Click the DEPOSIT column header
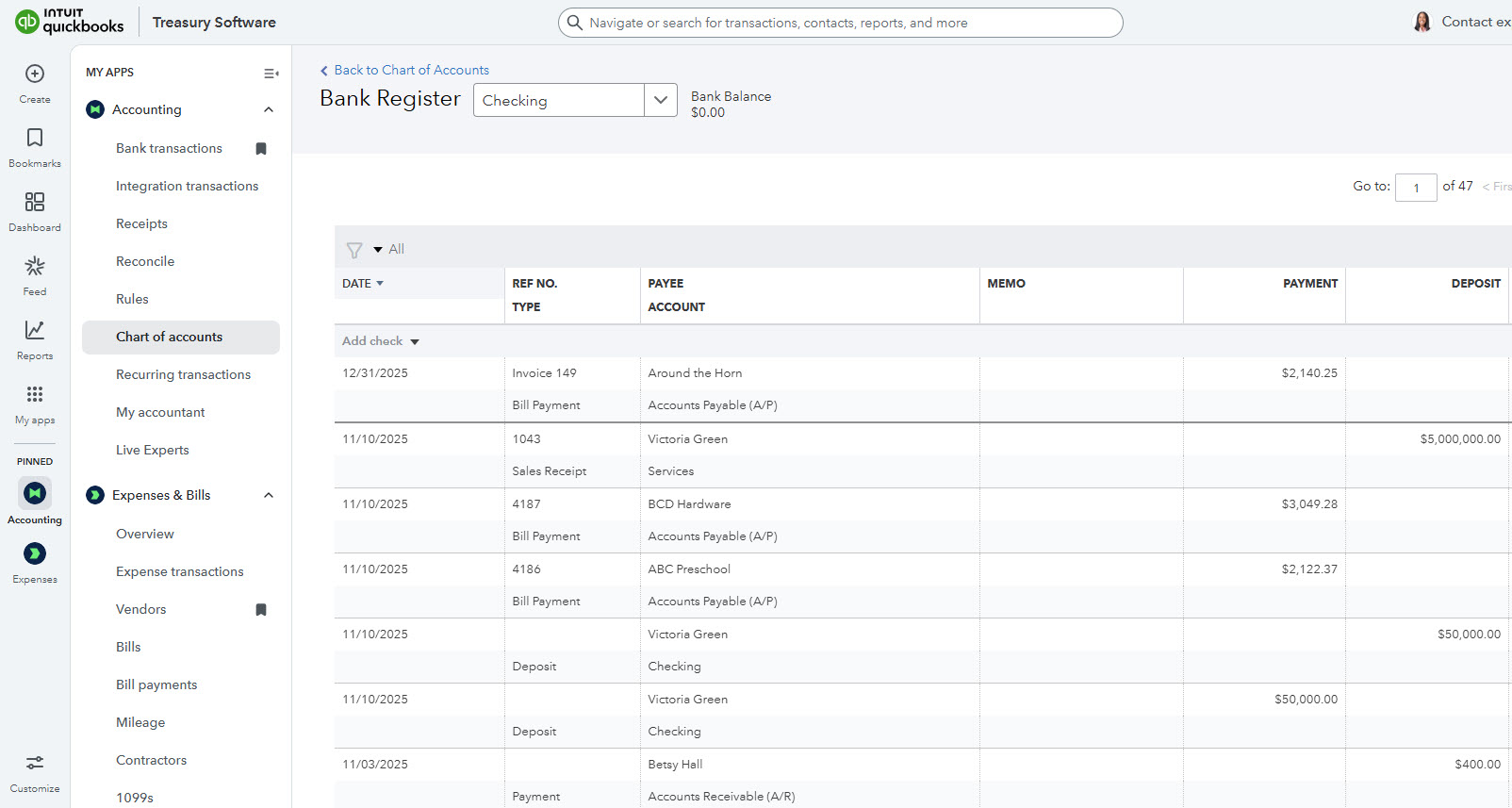 pyautogui.click(x=1476, y=284)
